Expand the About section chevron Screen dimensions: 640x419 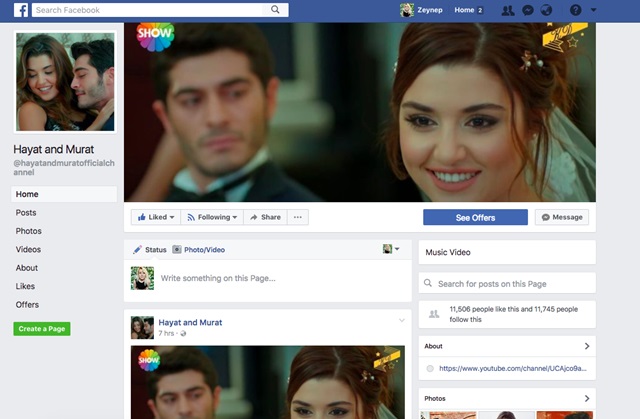(587, 346)
